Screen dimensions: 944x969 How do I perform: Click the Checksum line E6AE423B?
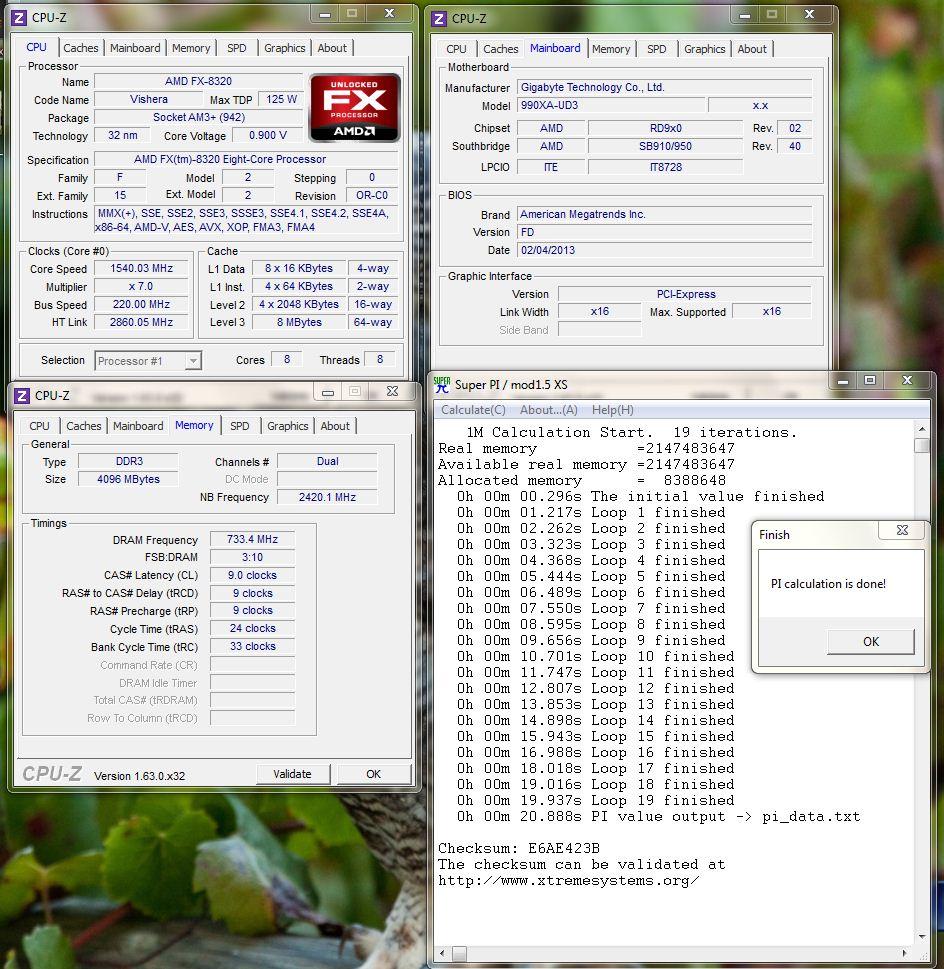[x=519, y=848]
